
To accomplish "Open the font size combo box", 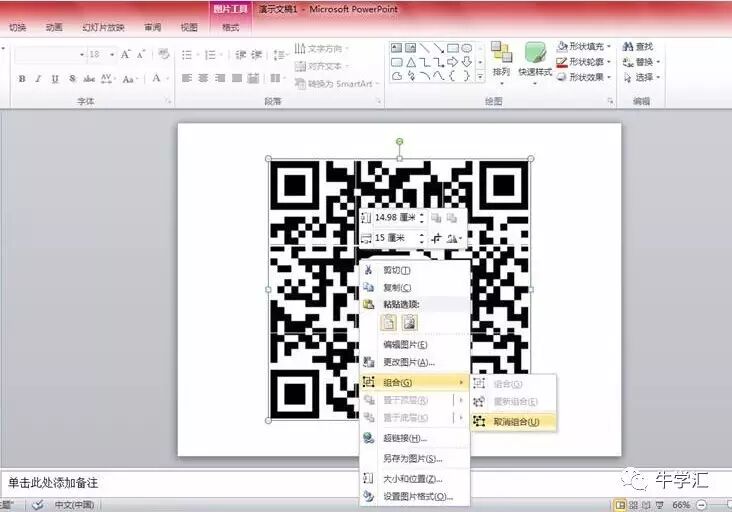I will (x=101, y=55).
